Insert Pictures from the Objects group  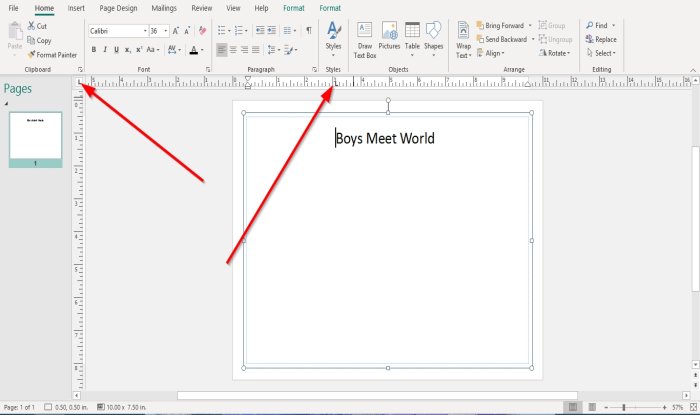click(x=389, y=37)
